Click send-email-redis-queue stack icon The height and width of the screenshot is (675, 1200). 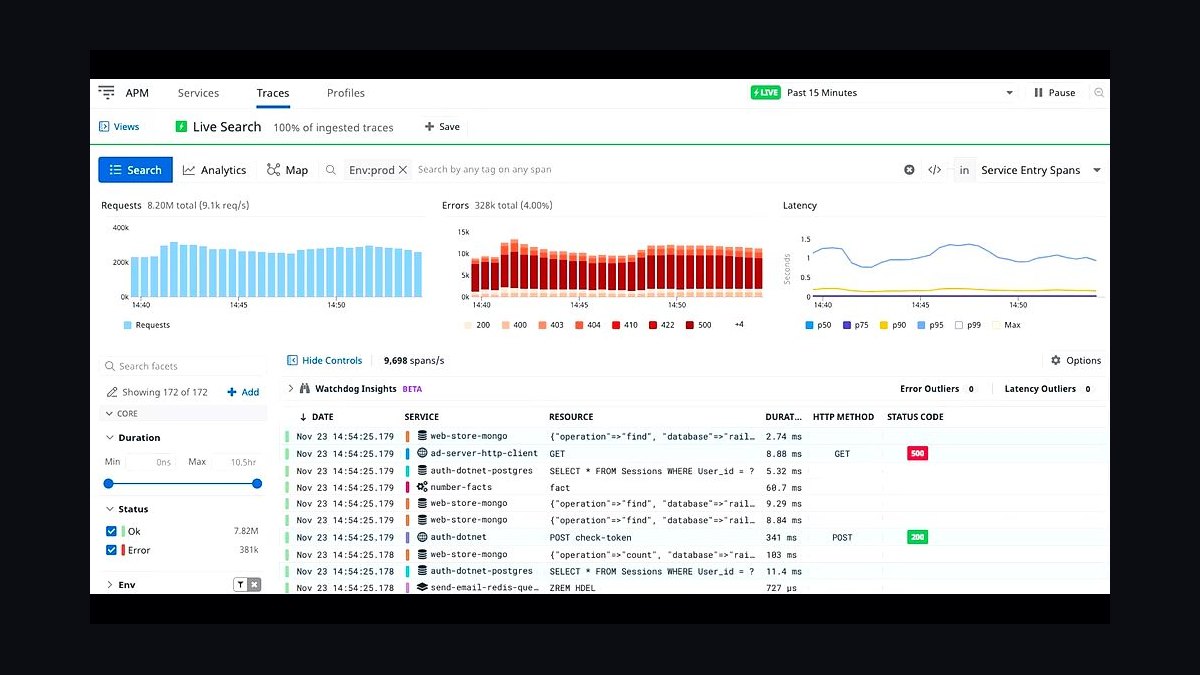click(423, 588)
